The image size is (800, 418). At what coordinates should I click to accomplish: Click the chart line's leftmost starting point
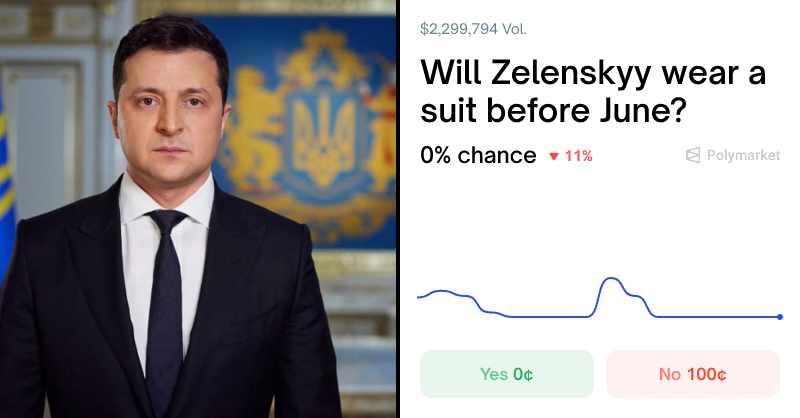[419, 297]
